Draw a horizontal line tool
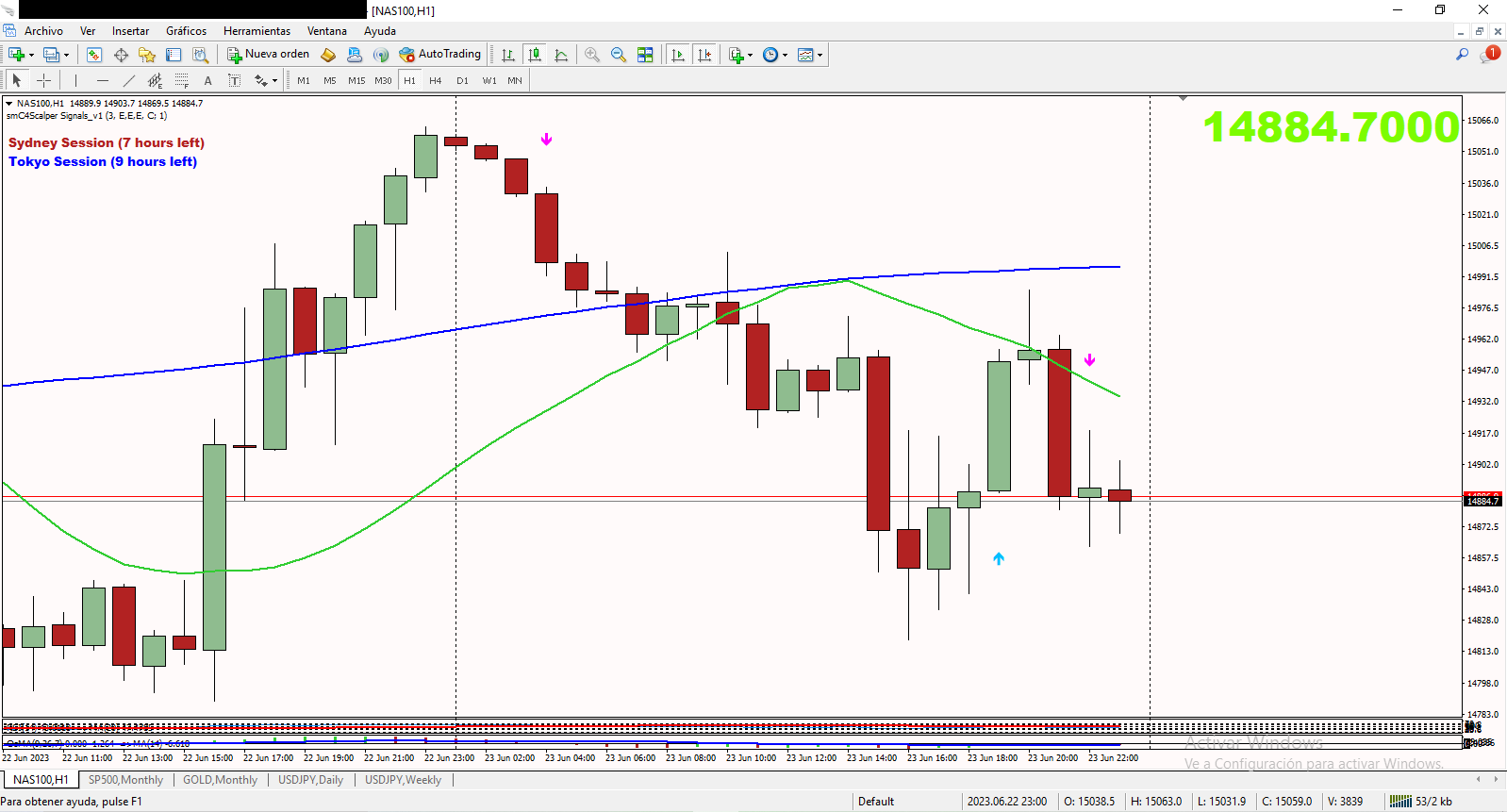The width and height of the screenshot is (1507, 812). point(102,80)
